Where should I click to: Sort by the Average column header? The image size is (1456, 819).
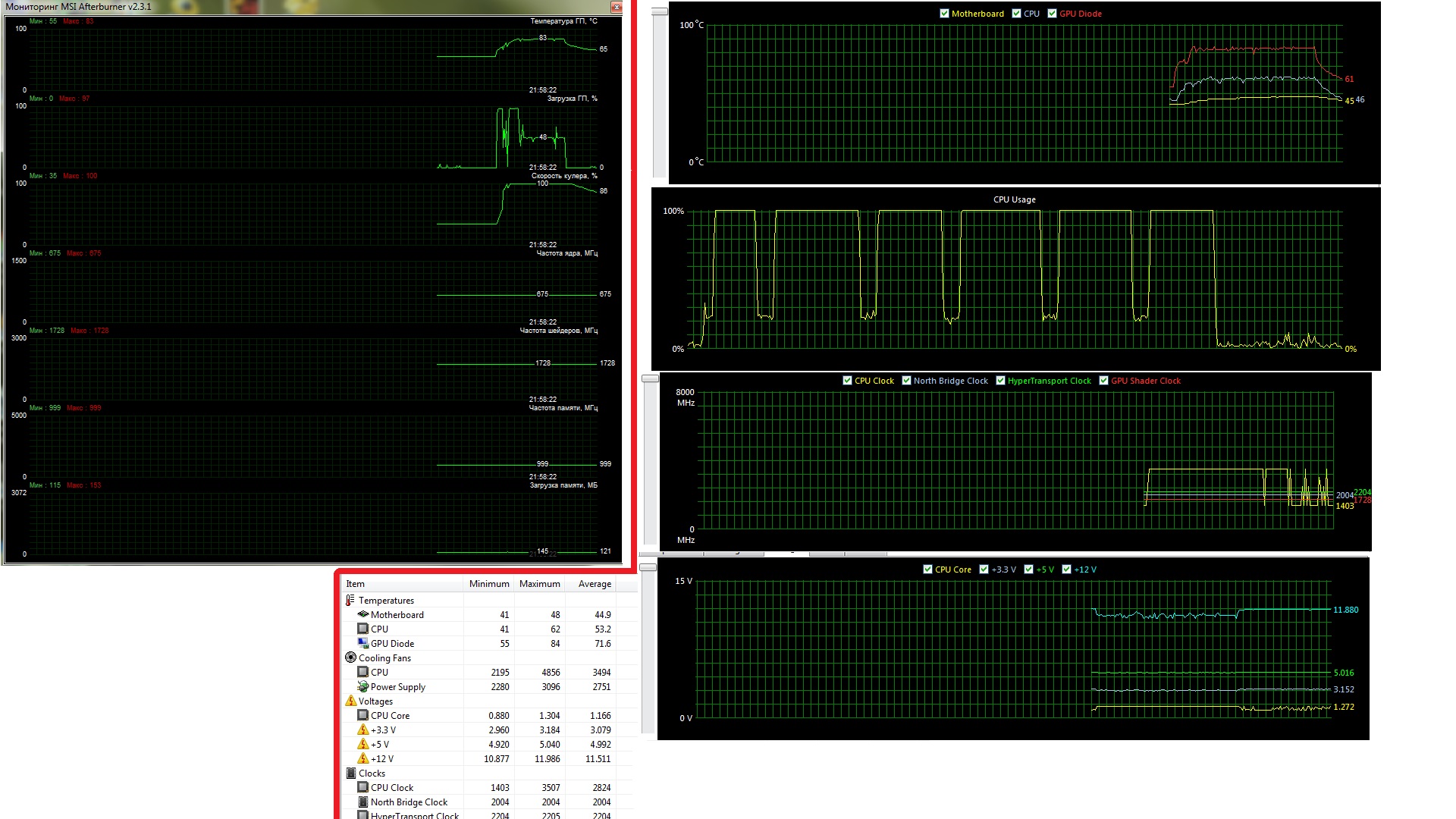pyautogui.click(x=594, y=584)
